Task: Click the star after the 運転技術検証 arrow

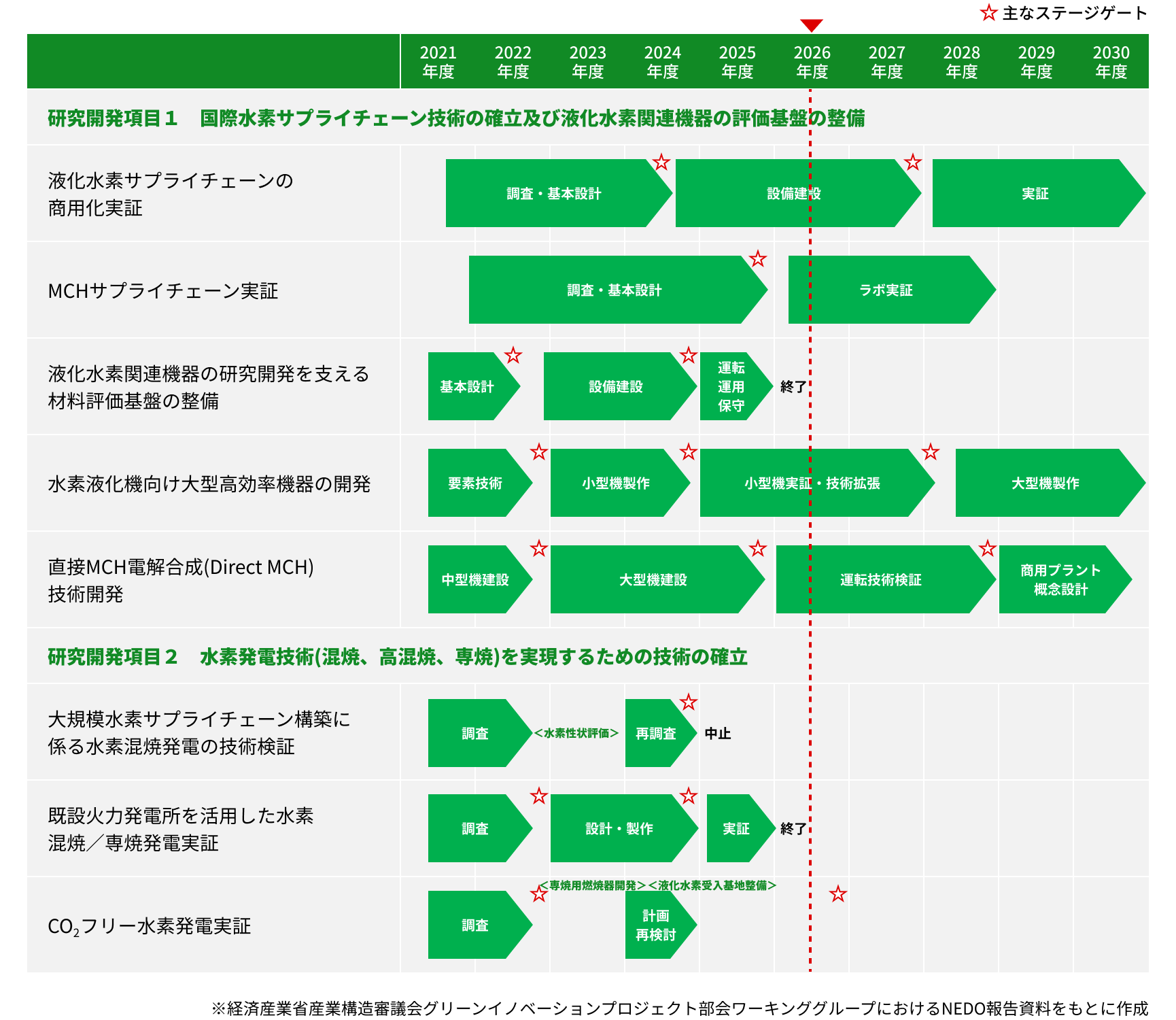Action: (x=988, y=548)
